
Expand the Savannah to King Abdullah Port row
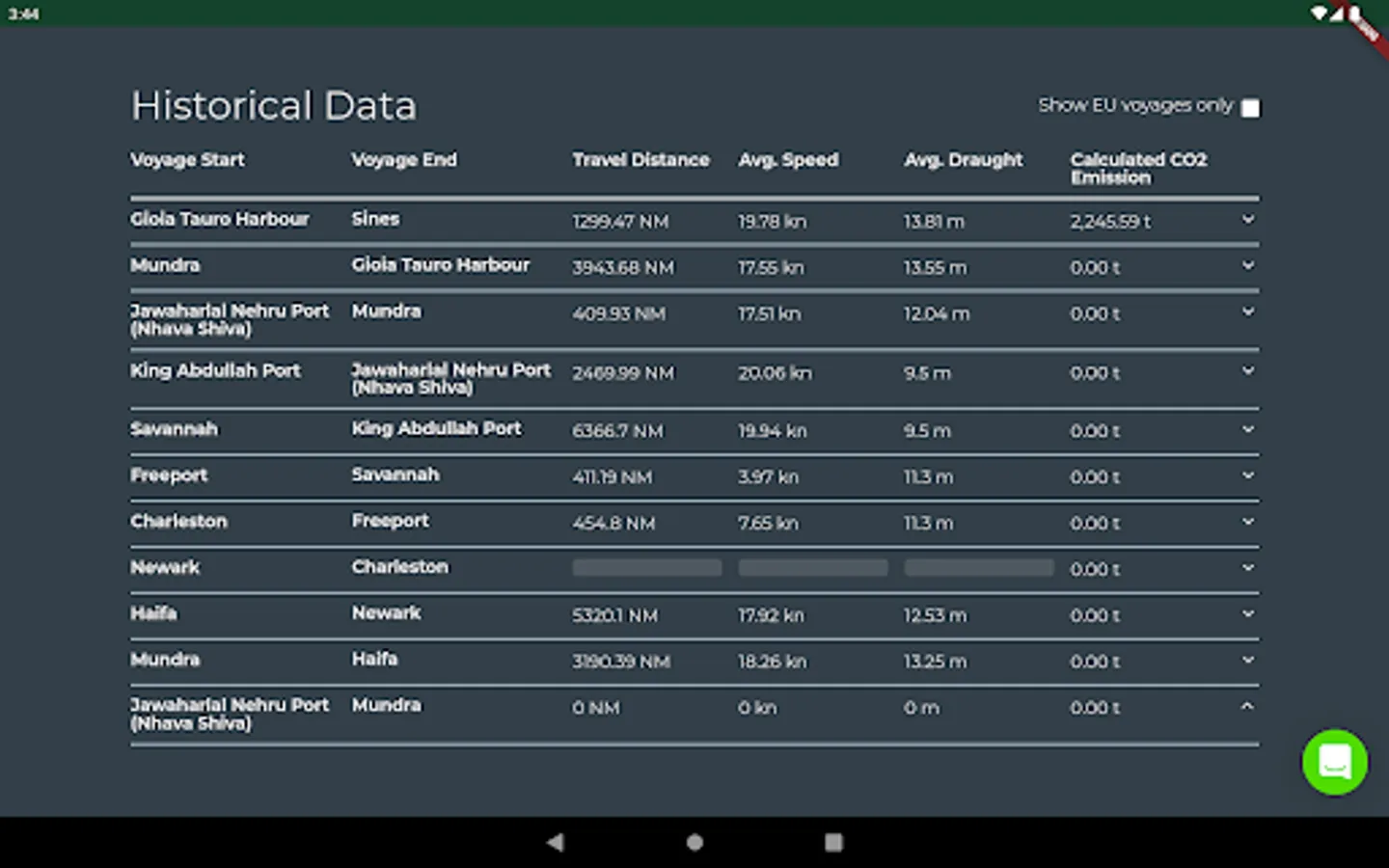pyautogui.click(x=1247, y=430)
